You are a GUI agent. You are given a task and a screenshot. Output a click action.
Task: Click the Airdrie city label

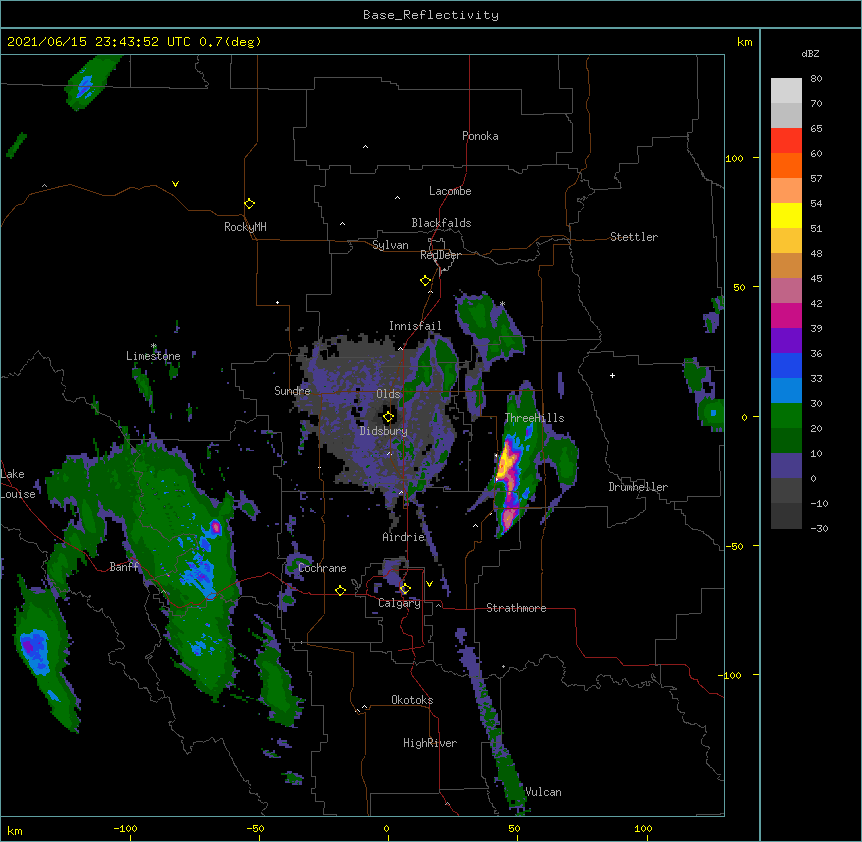tap(404, 537)
